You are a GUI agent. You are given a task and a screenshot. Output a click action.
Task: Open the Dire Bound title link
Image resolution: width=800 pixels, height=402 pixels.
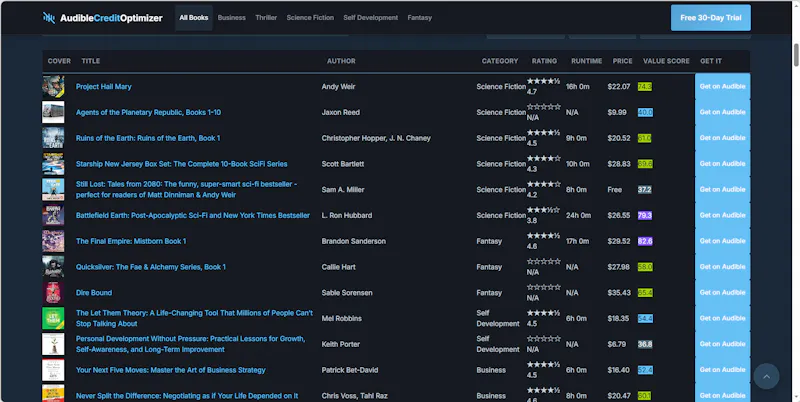[x=94, y=293]
